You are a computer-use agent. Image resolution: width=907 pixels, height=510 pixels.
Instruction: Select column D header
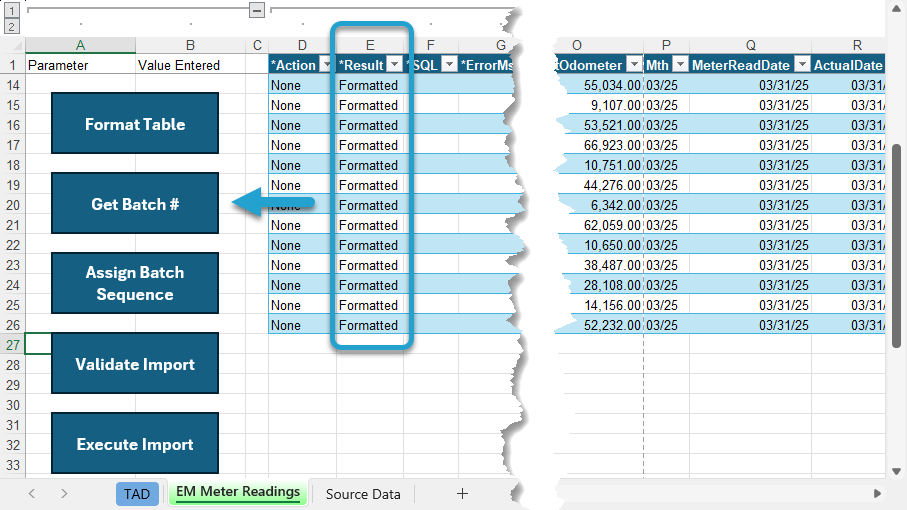click(302, 45)
